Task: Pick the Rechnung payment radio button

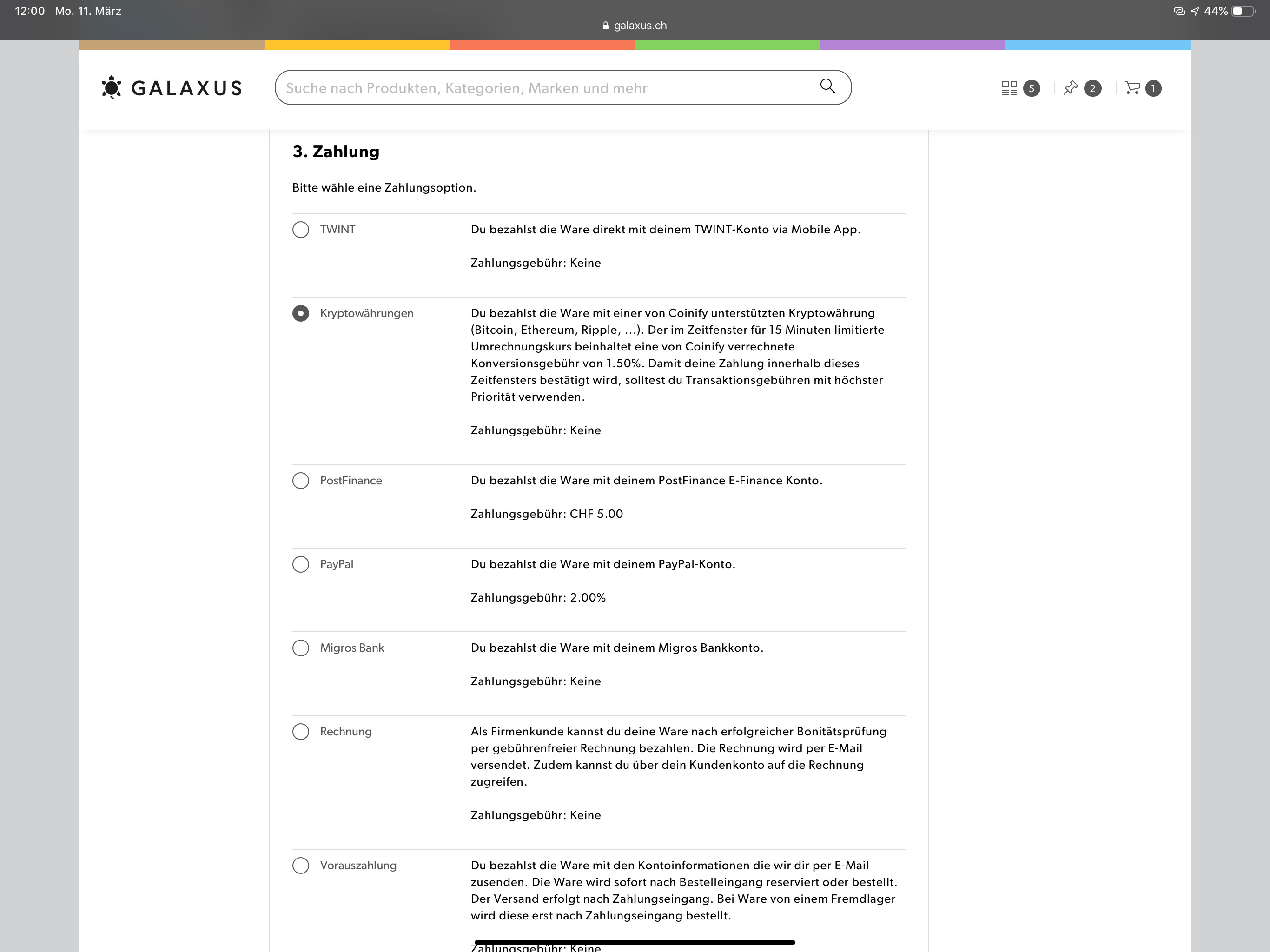Action: (x=301, y=732)
